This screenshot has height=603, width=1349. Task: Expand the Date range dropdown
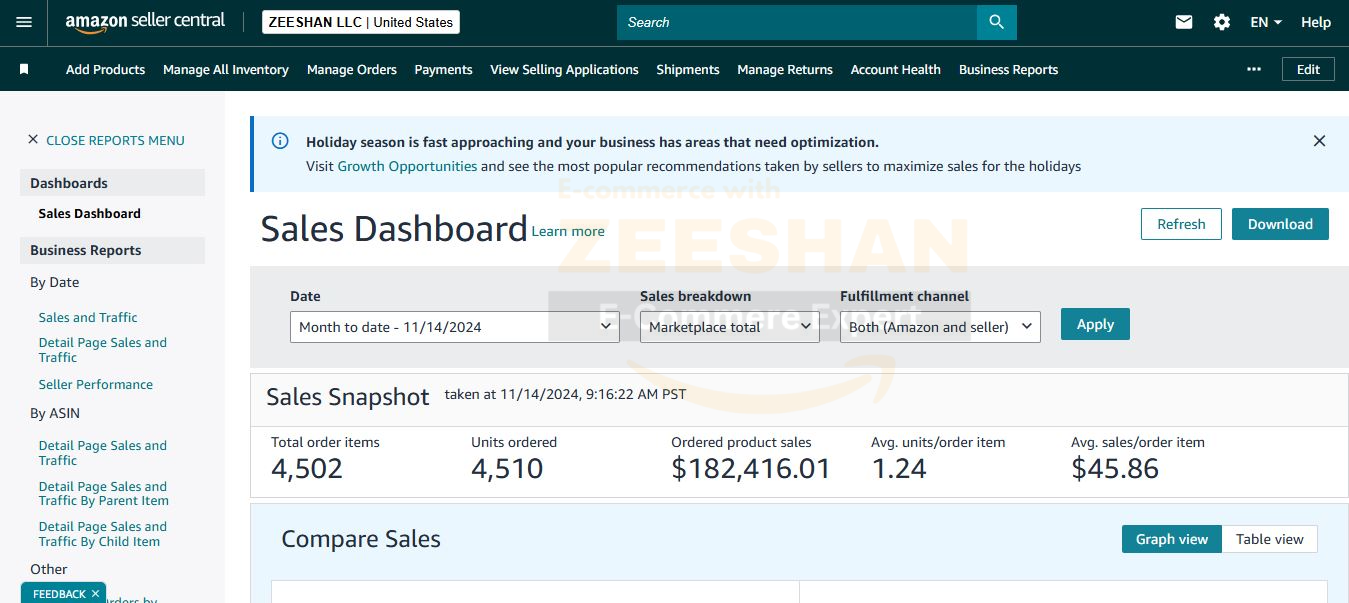click(x=454, y=327)
